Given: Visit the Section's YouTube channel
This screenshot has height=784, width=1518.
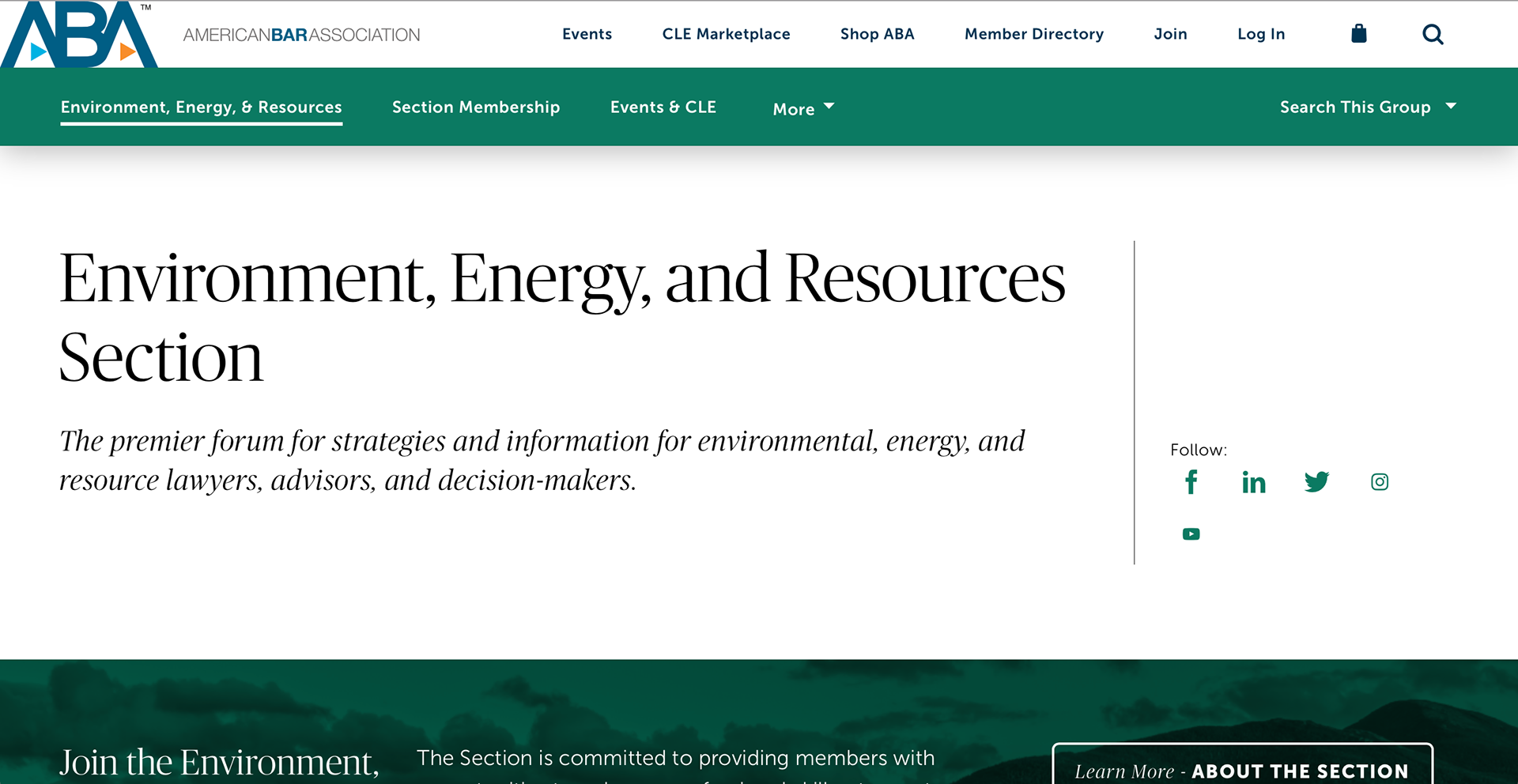Looking at the screenshot, I should pos(1191,534).
